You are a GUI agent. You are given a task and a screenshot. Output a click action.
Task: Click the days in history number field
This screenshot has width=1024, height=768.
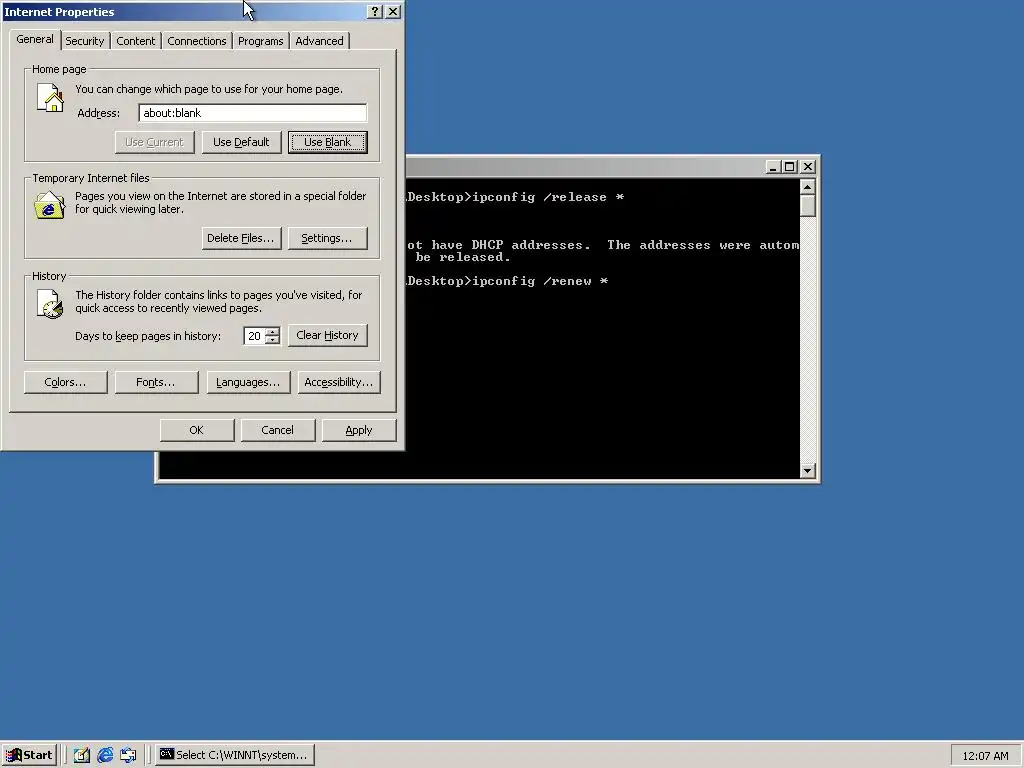pyautogui.click(x=255, y=336)
